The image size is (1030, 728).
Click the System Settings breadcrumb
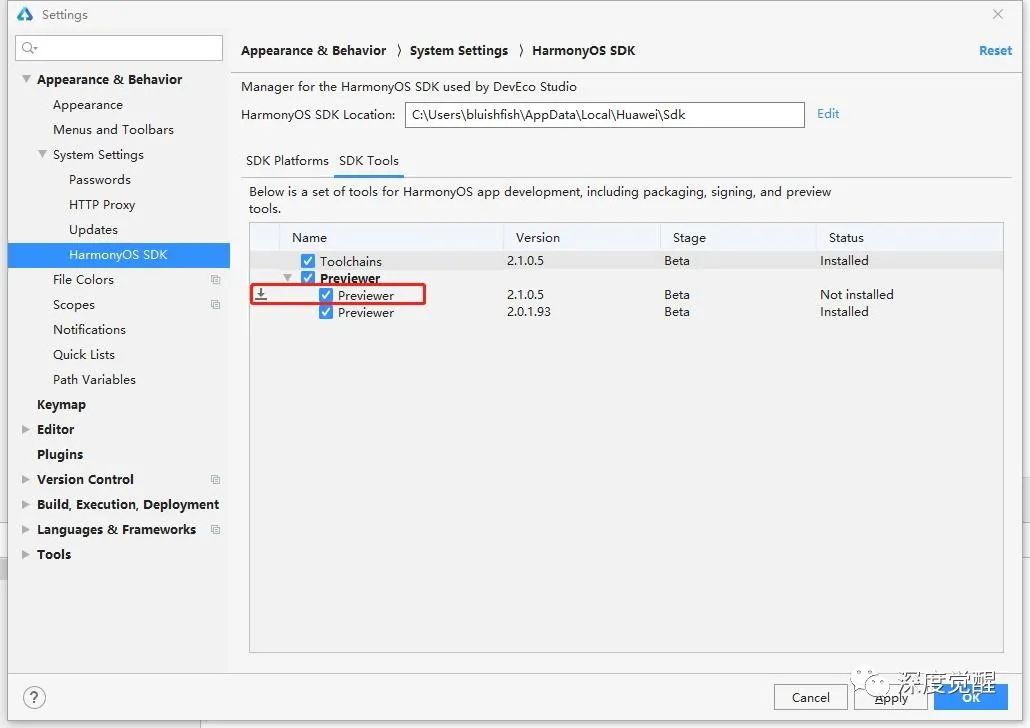pyautogui.click(x=459, y=51)
